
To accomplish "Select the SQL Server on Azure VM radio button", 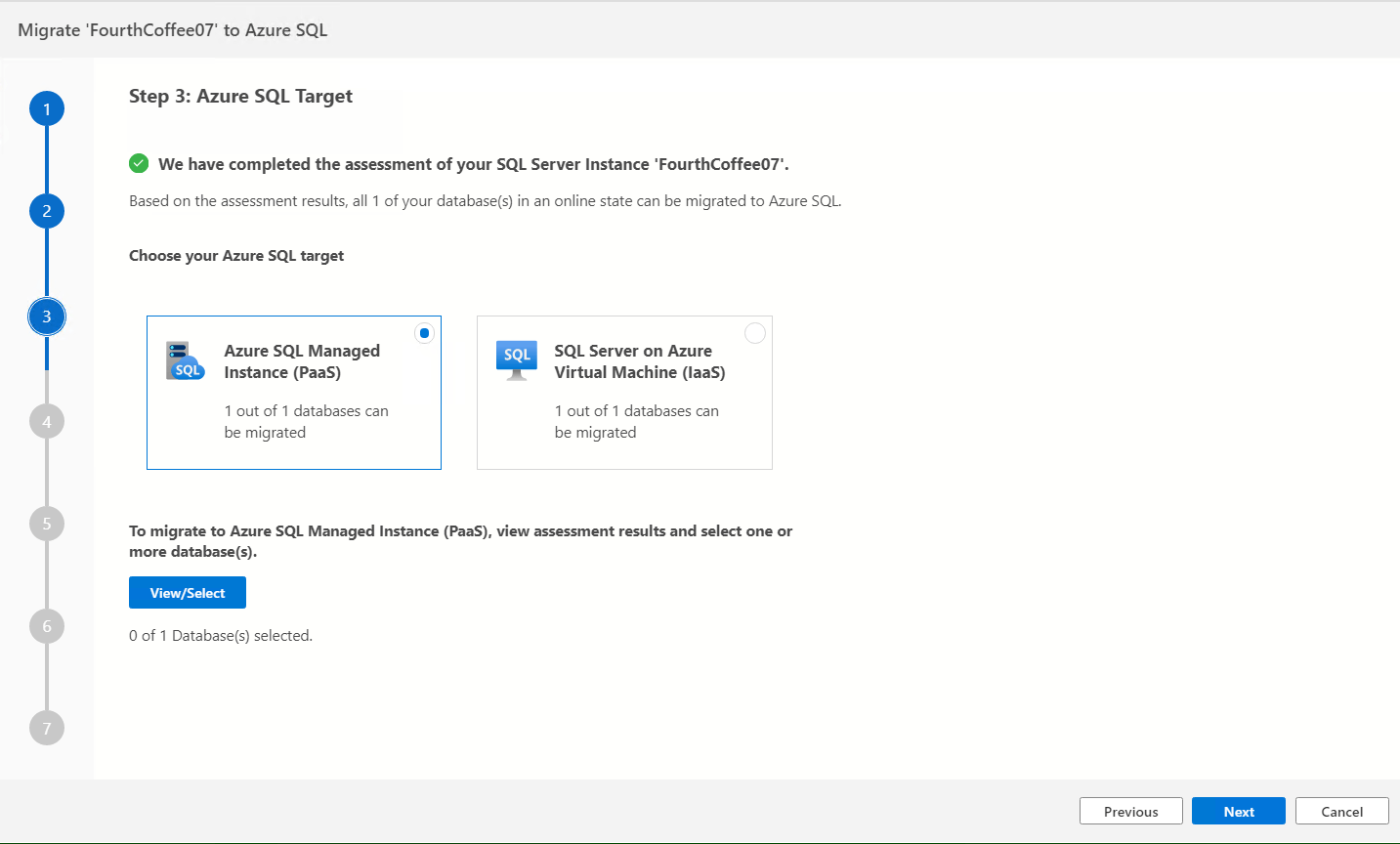I will click(x=755, y=333).
